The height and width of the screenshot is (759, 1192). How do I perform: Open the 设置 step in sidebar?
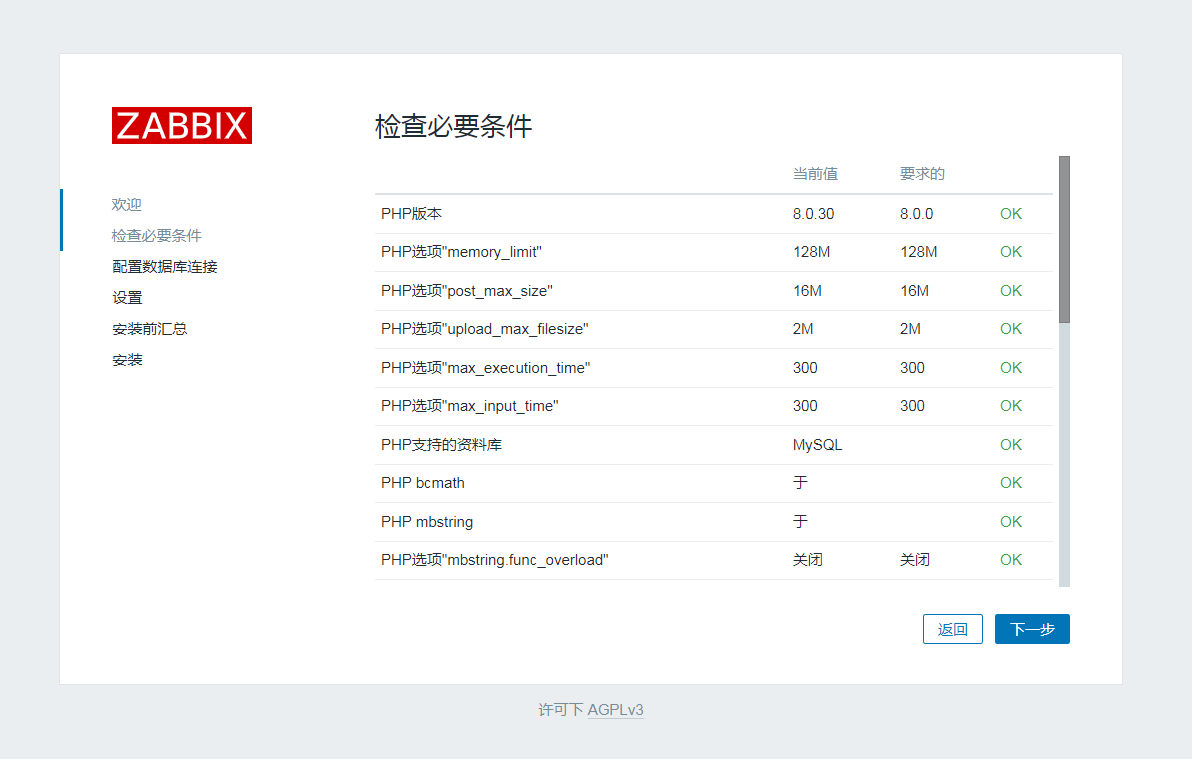click(127, 298)
